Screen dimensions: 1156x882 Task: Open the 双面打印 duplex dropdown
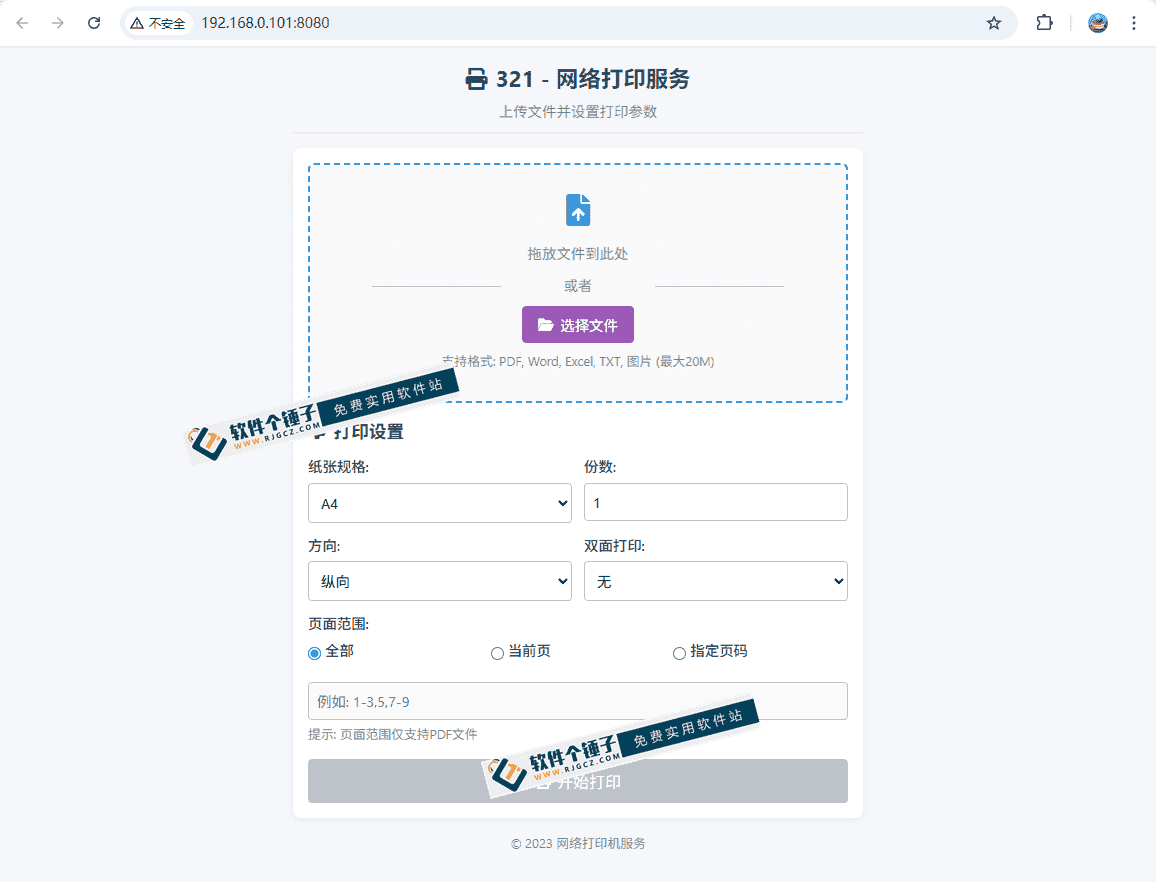pos(716,581)
